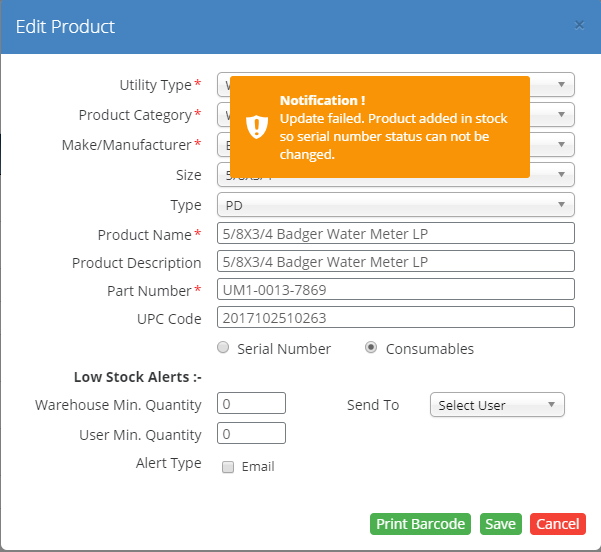601x552 pixels.
Task: Click the Print Barcode button
Action: (421, 524)
